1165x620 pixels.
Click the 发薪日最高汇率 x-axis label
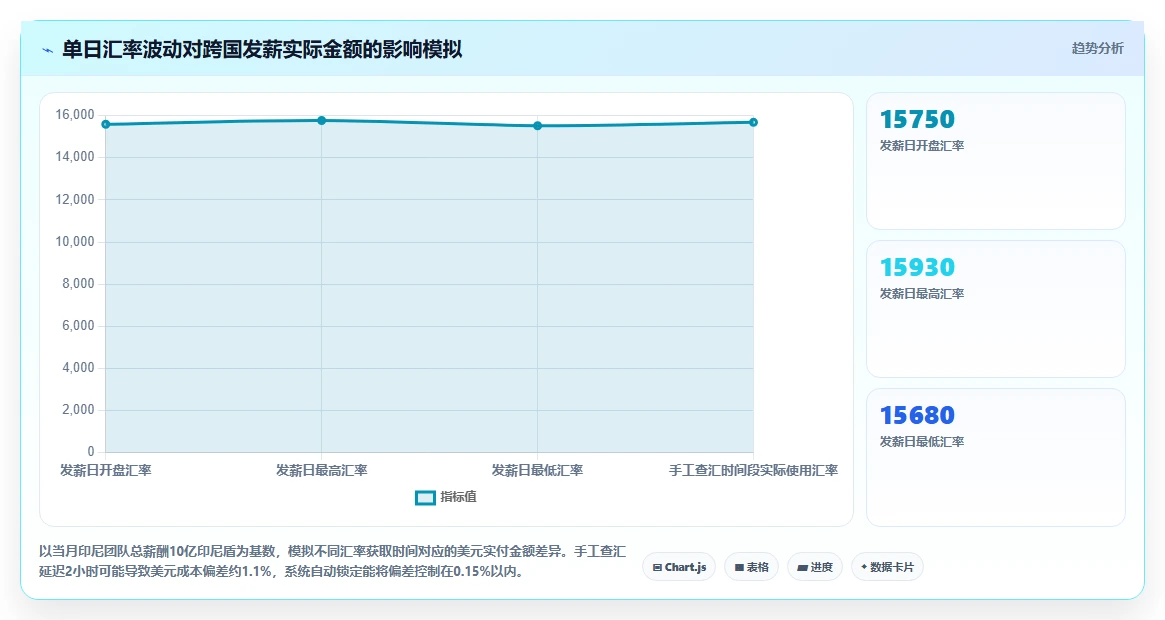tap(322, 471)
